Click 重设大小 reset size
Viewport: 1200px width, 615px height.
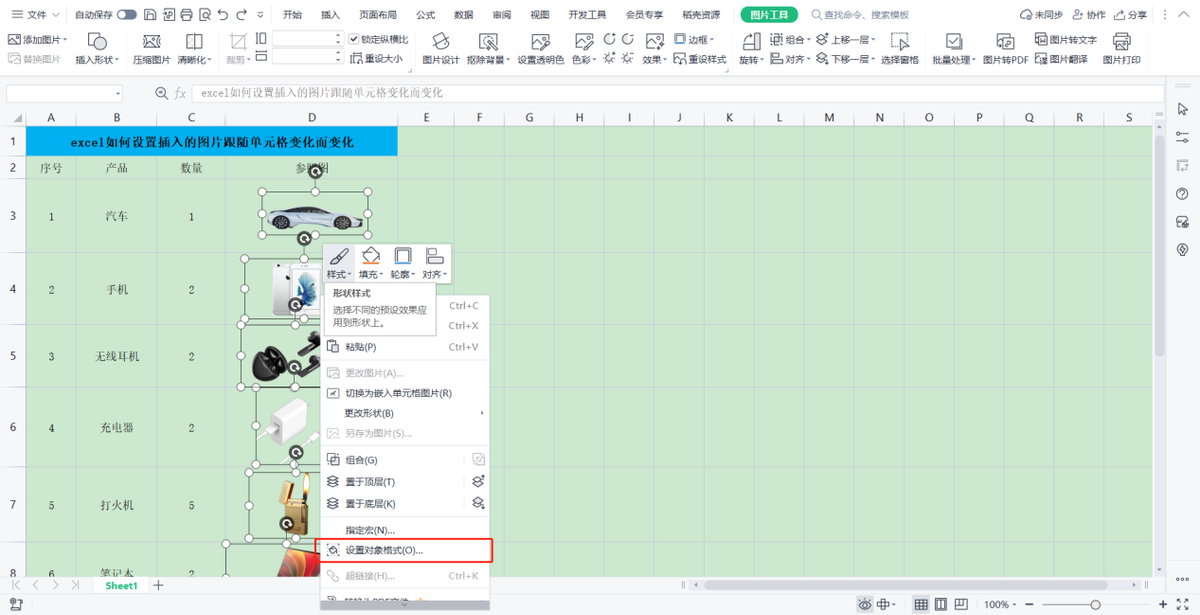click(376, 59)
